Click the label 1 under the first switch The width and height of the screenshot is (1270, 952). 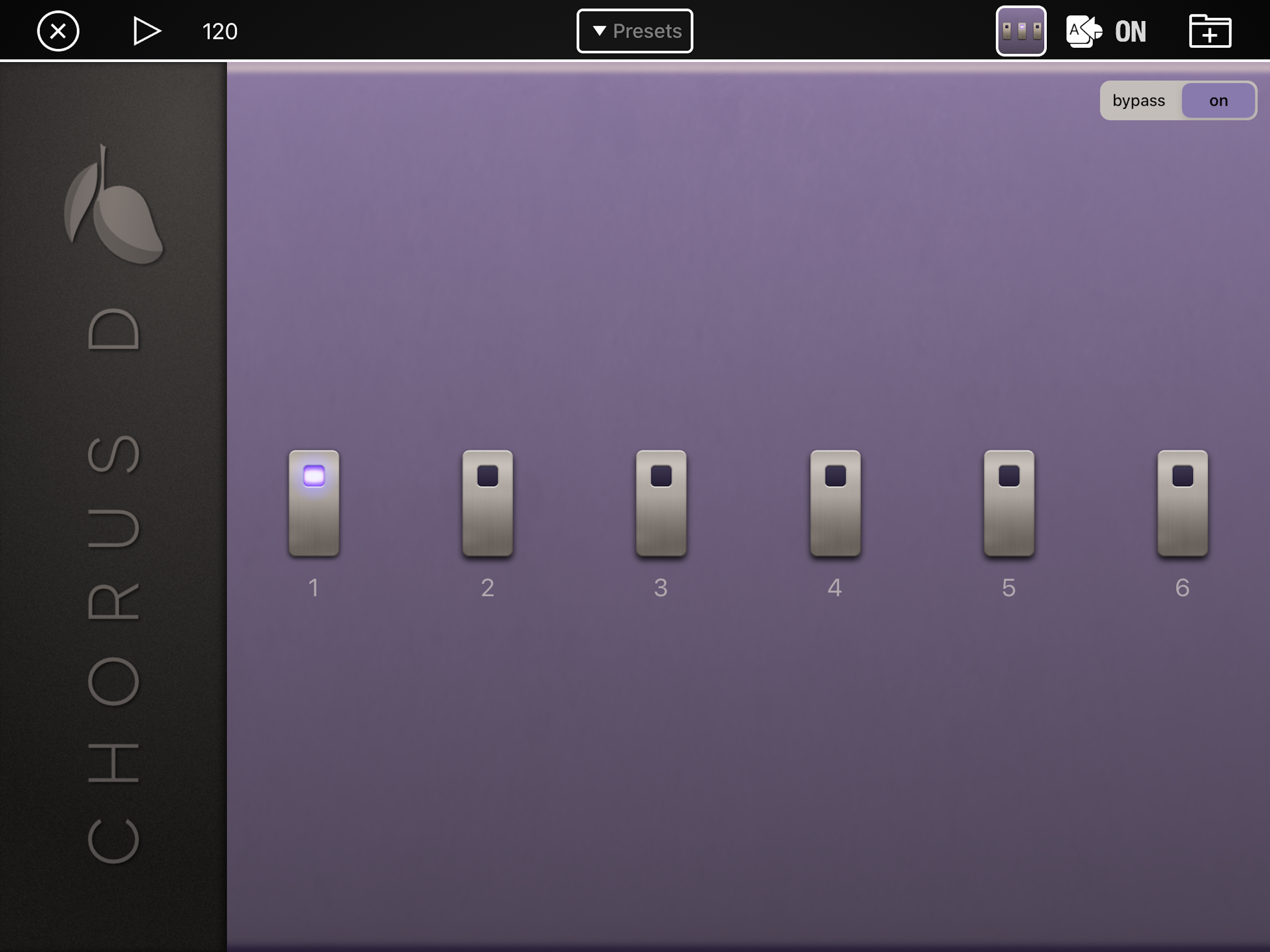[313, 588]
